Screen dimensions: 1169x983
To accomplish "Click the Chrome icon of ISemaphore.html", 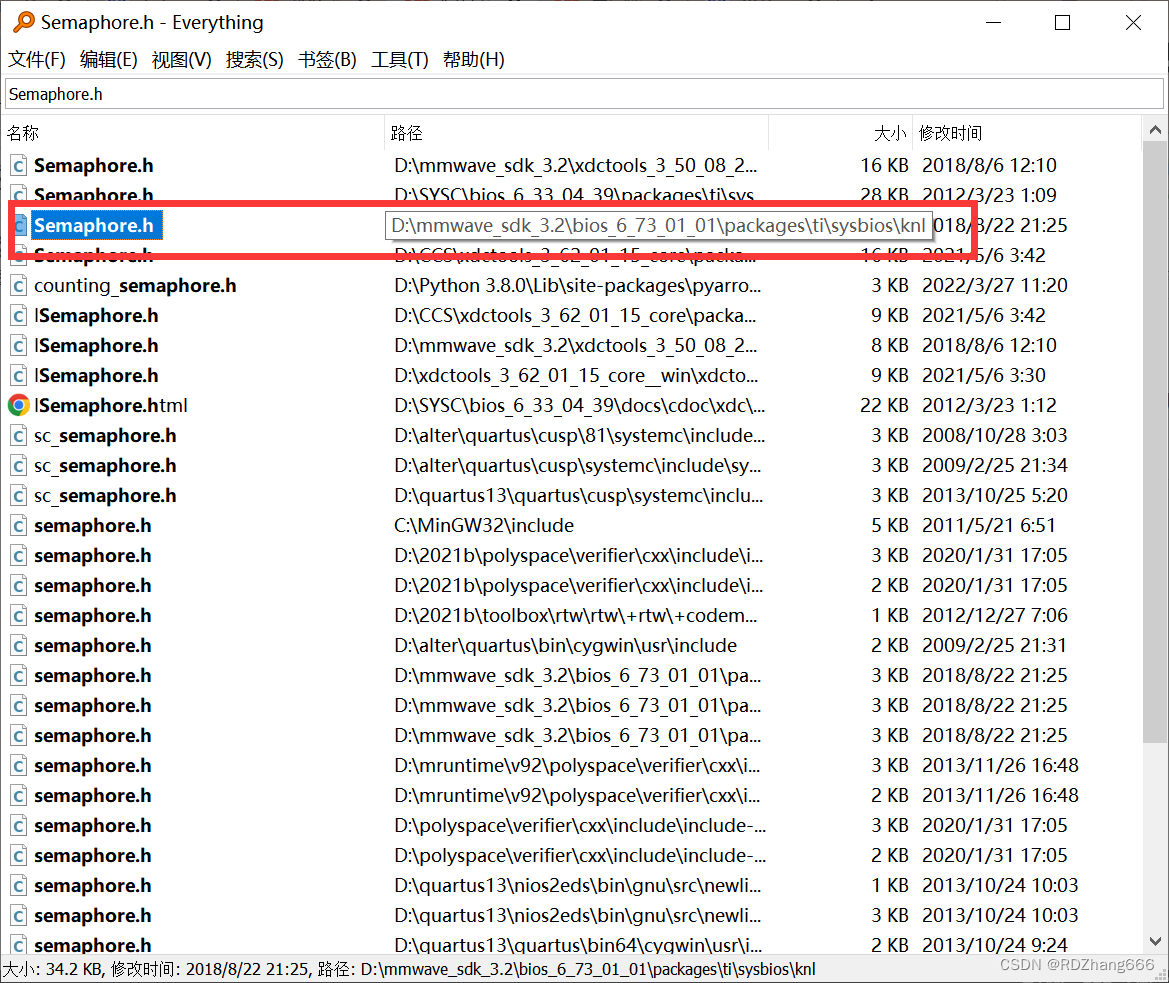I will (x=19, y=405).
